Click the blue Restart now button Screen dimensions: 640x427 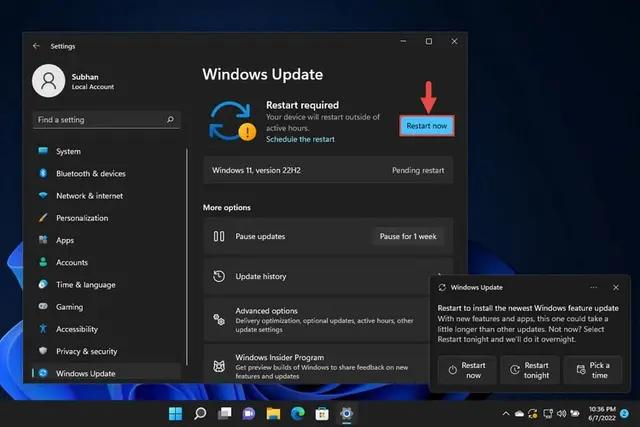click(427, 126)
